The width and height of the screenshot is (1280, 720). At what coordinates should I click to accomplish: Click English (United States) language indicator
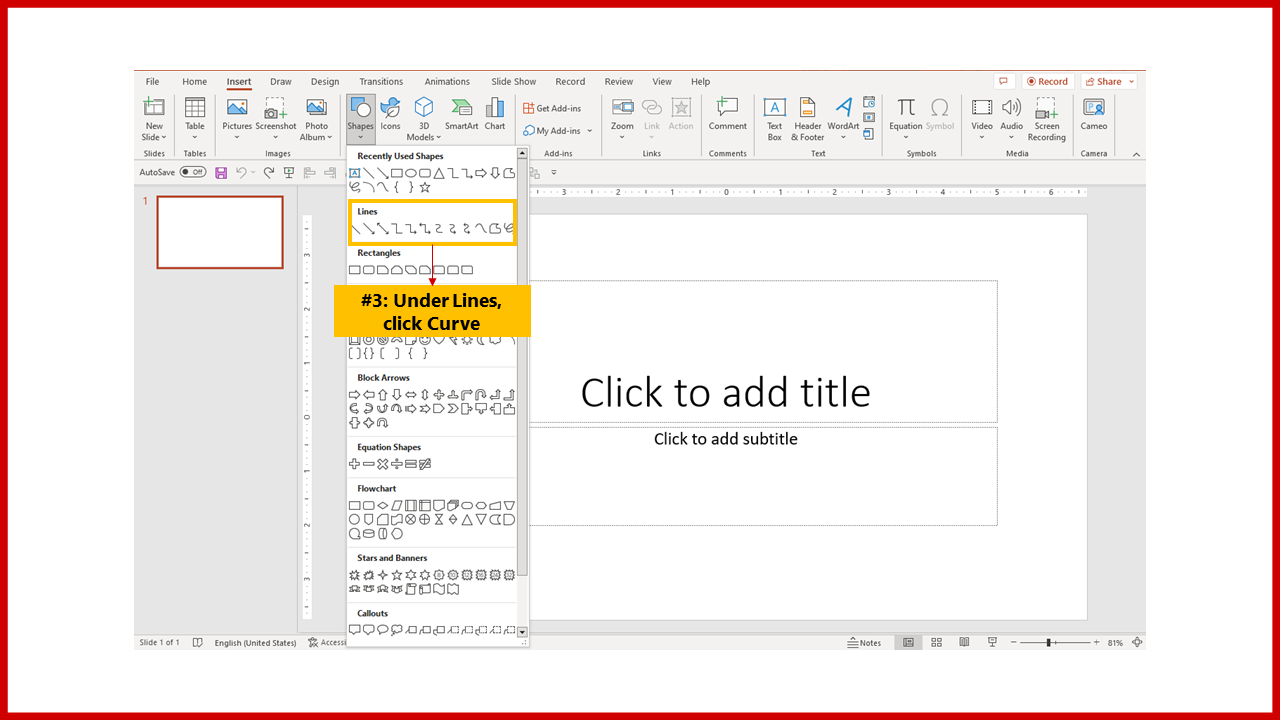tap(255, 643)
